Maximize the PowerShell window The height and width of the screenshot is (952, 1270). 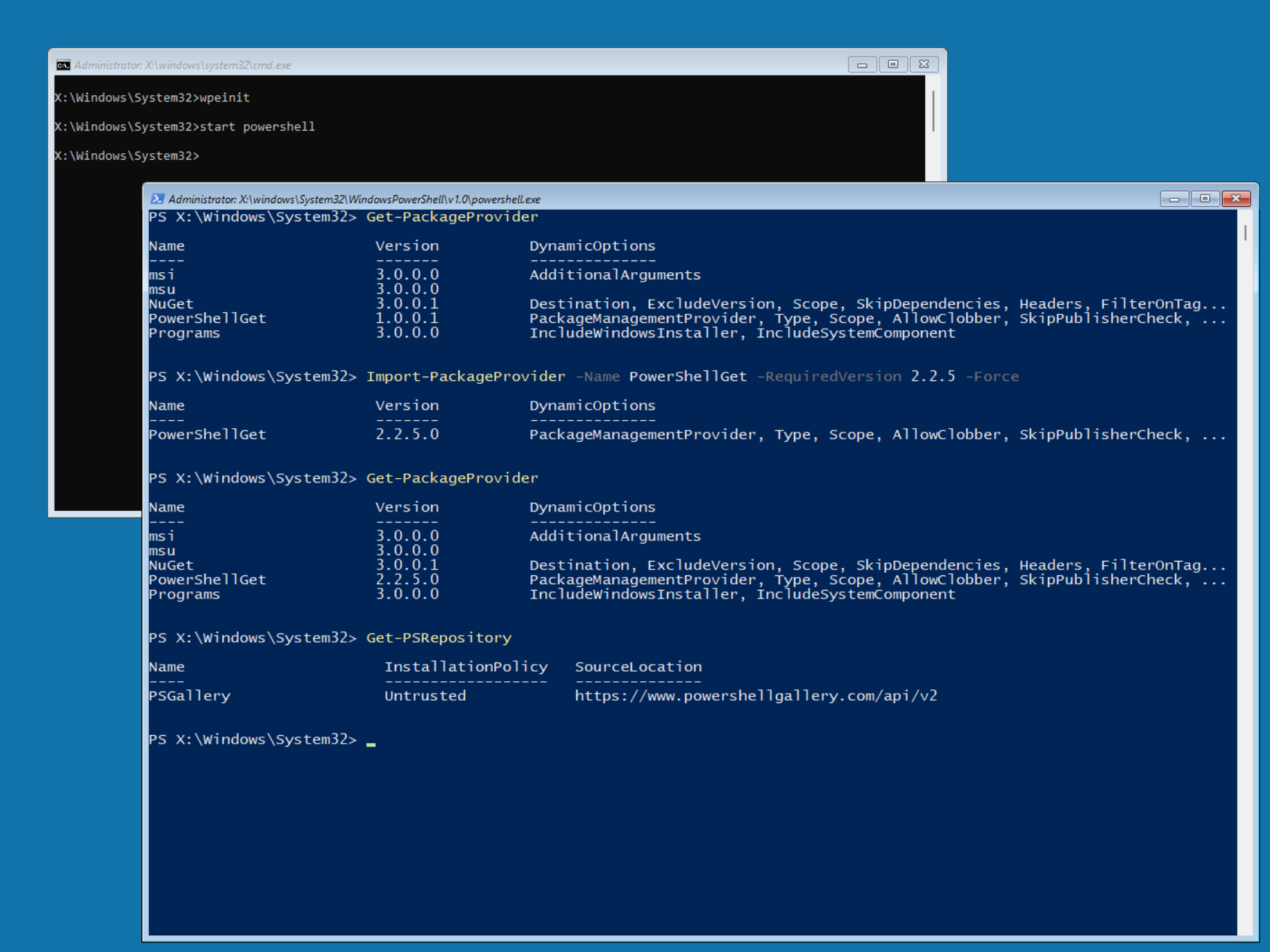pyautogui.click(x=1205, y=199)
